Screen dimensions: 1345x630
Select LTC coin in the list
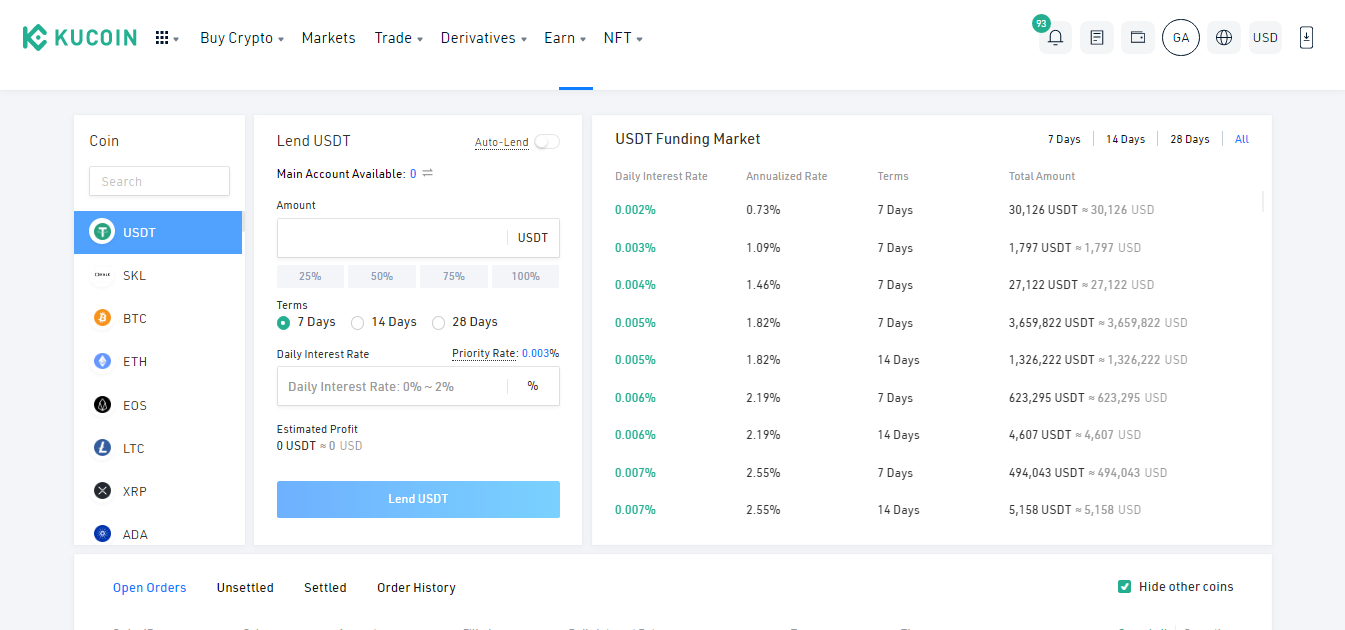[x=158, y=448]
